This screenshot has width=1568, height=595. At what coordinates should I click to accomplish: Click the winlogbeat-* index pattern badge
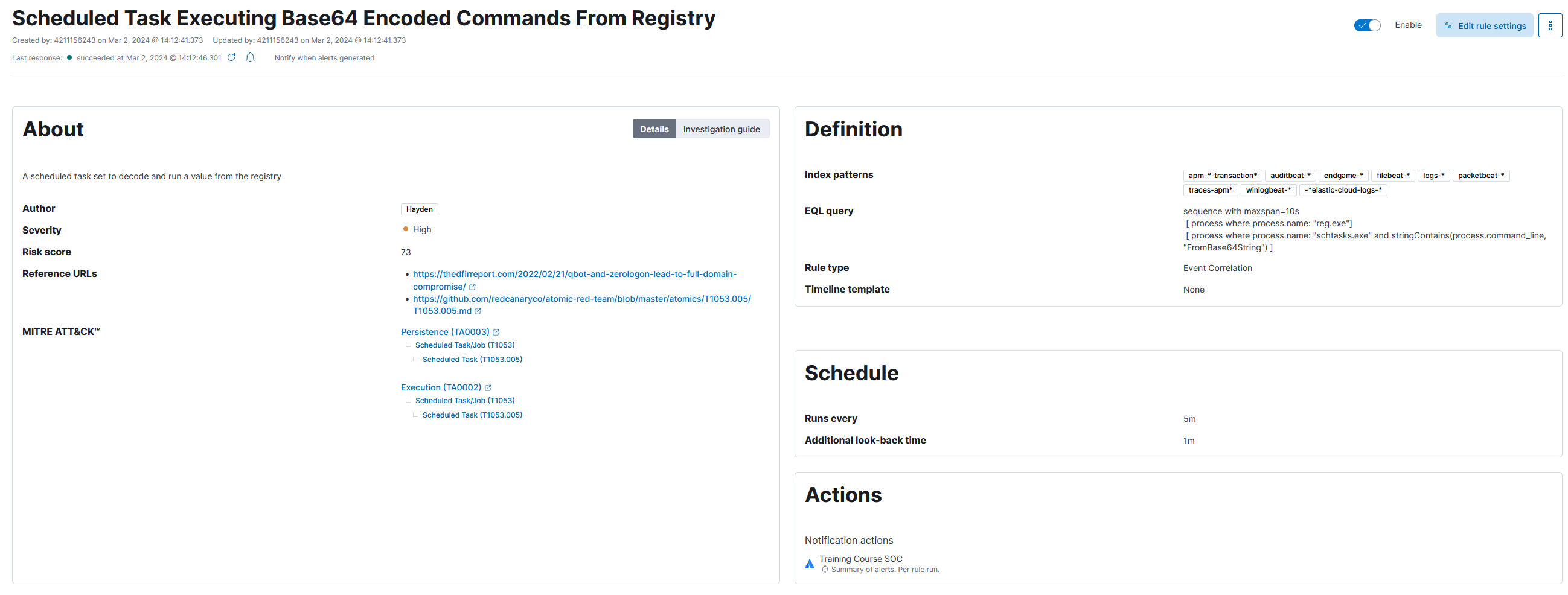coord(1268,190)
